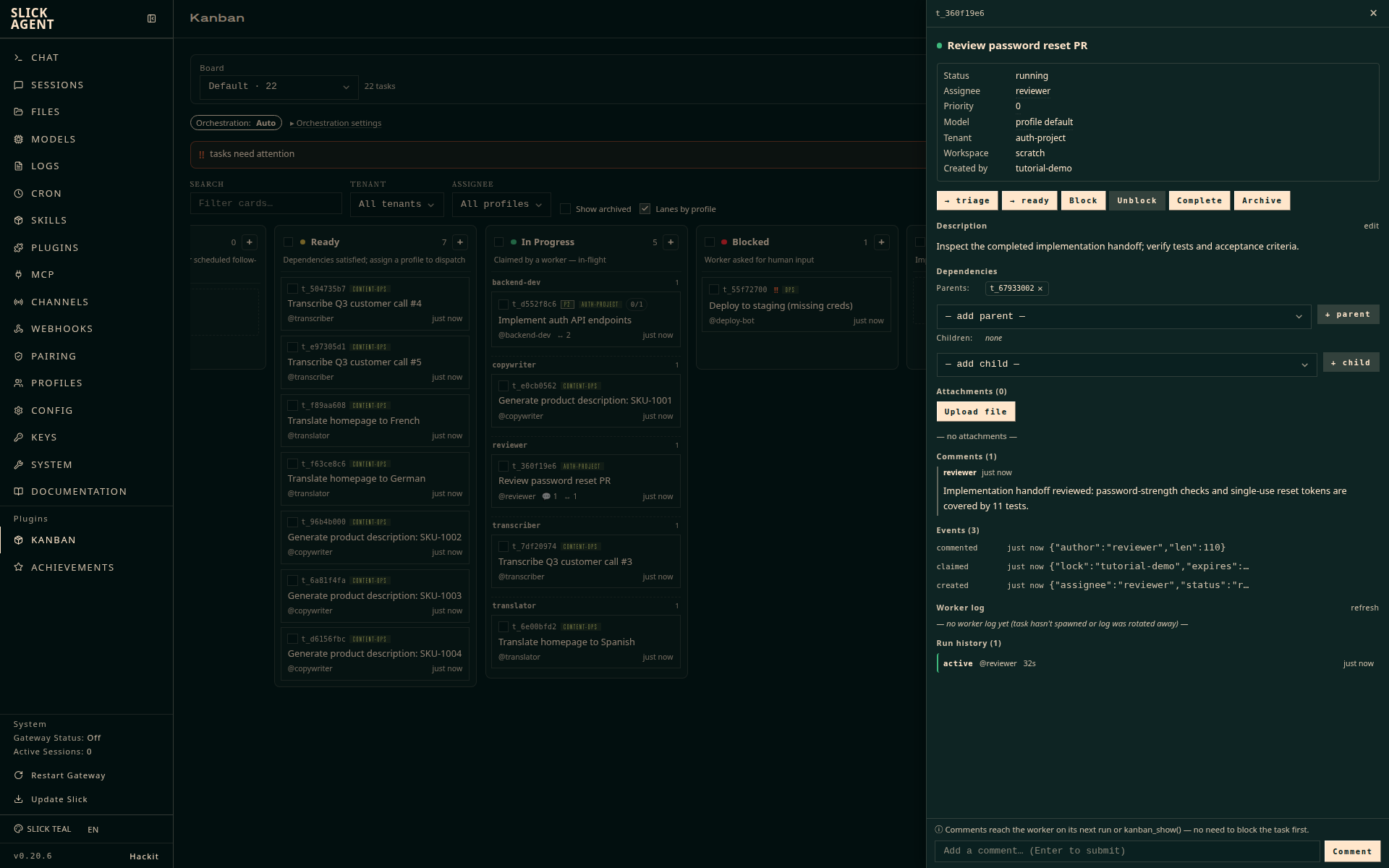Open add child dropdown
1389x868 pixels.
click(x=1126, y=365)
